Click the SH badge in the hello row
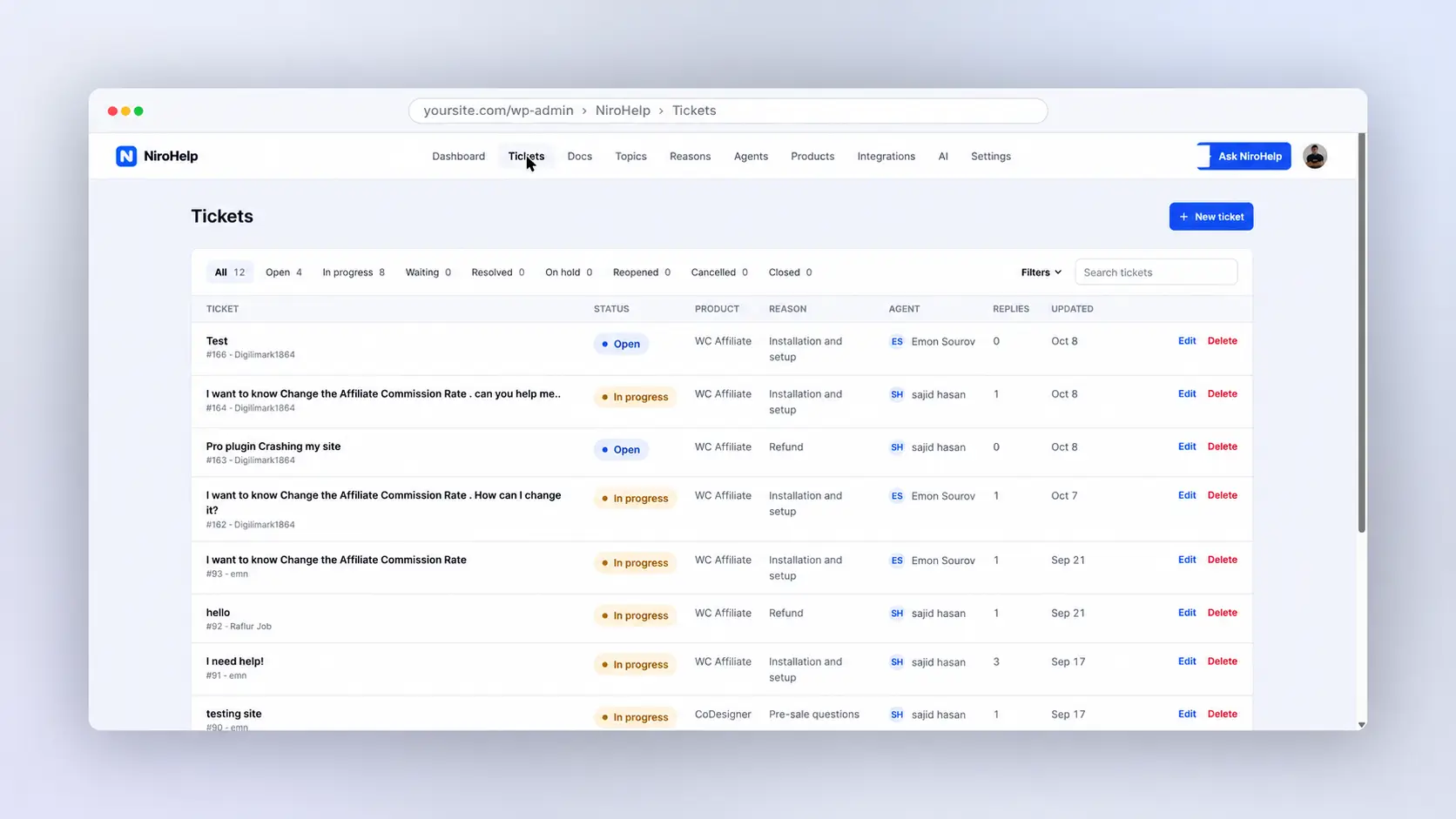1456x819 pixels. coord(896,614)
